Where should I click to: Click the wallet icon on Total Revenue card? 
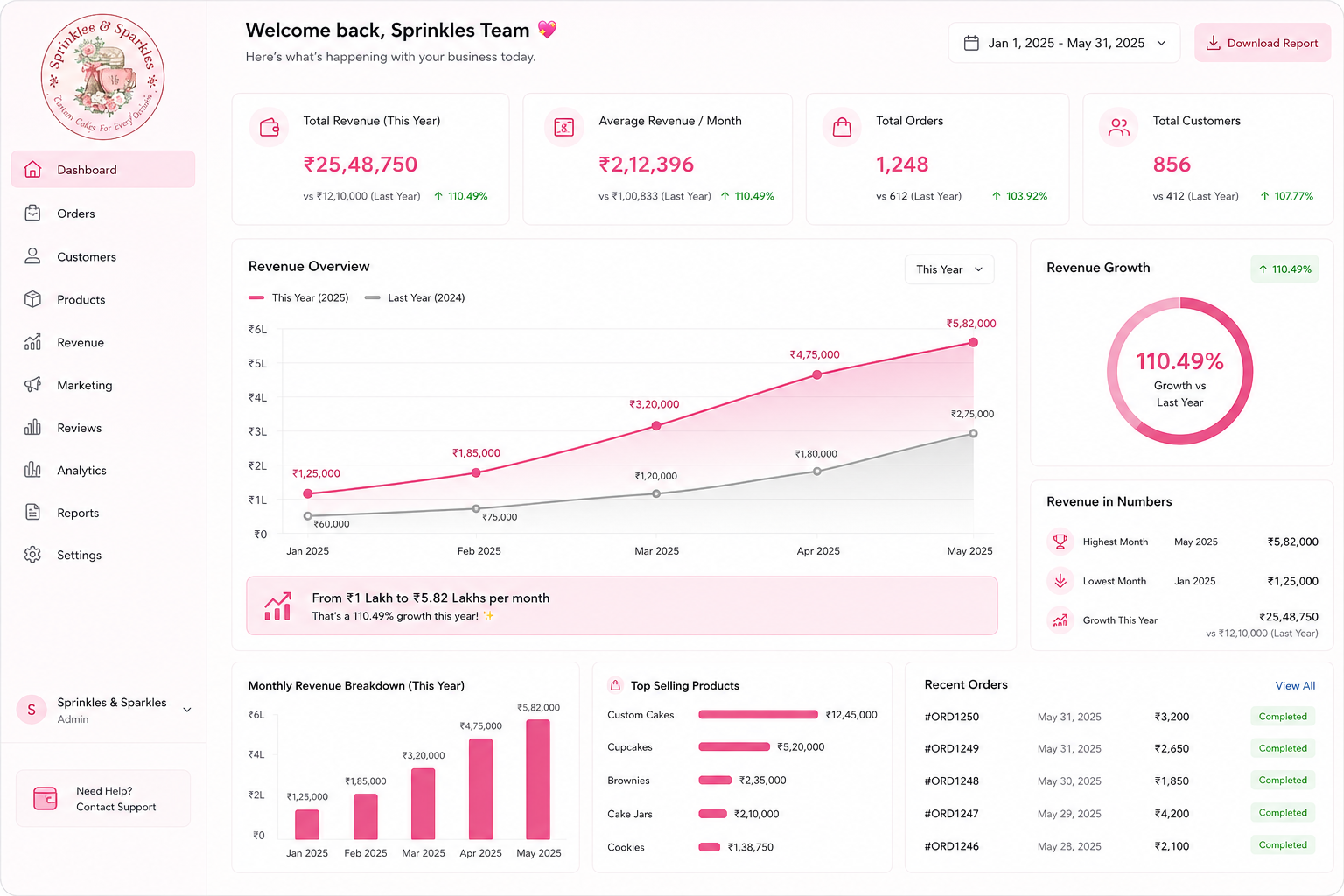269,128
